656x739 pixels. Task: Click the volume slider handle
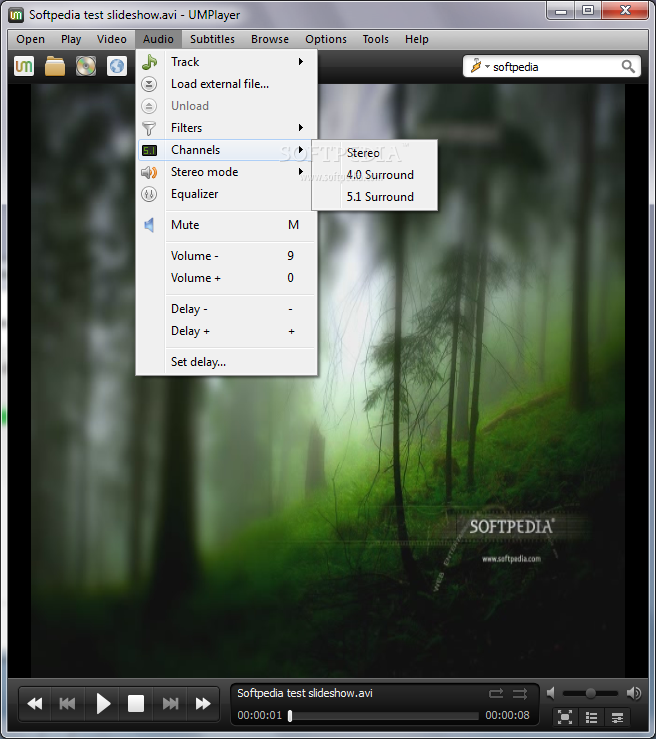590,693
